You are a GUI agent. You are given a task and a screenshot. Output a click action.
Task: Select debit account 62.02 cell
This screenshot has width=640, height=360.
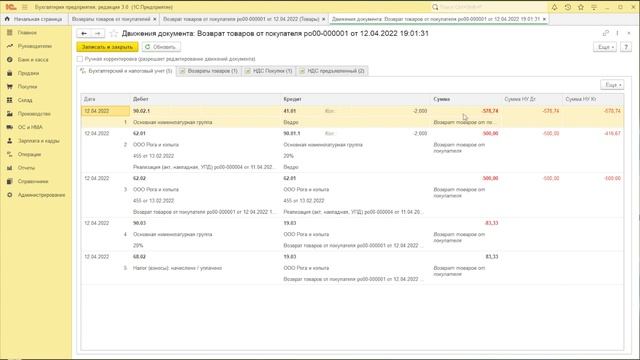pyautogui.click(x=139, y=178)
